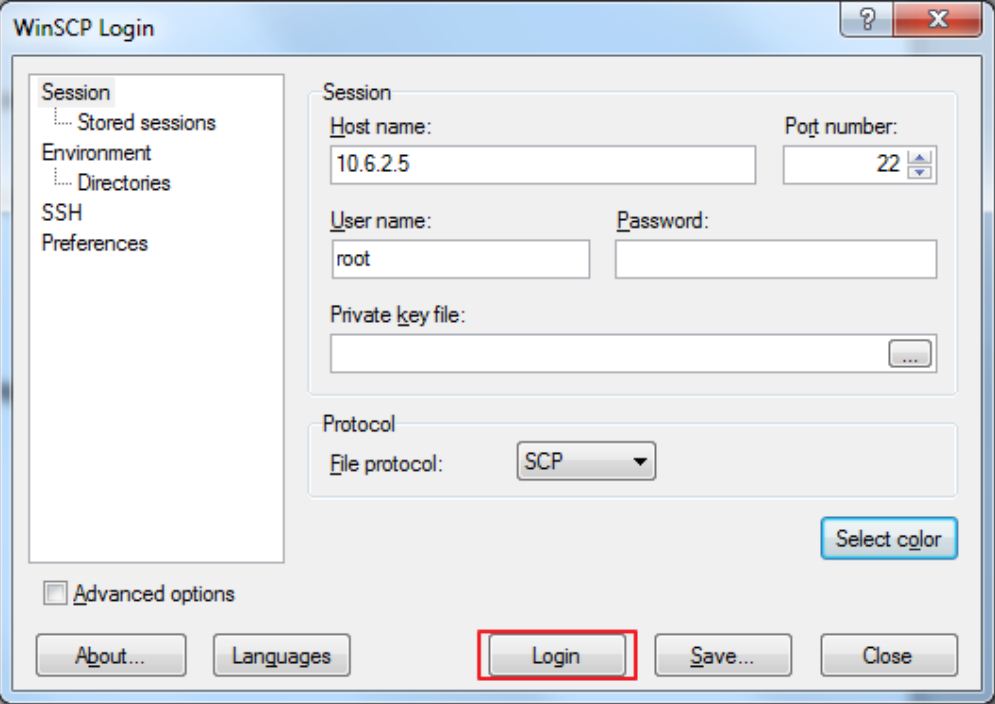Click the Select color button
This screenshot has height=704, width=995.
[888, 539]
